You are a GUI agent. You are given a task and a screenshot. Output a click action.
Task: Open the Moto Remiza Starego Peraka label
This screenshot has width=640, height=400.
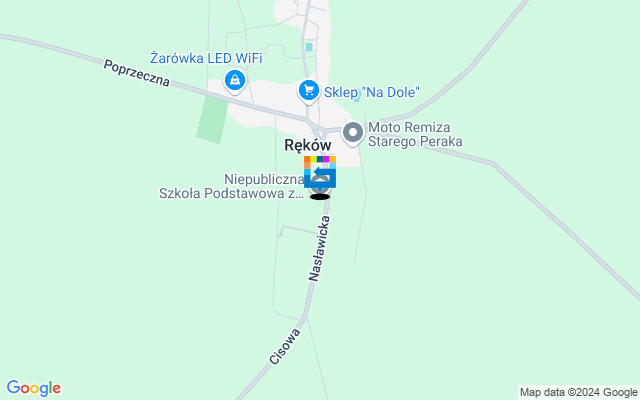tap(415, 134)
